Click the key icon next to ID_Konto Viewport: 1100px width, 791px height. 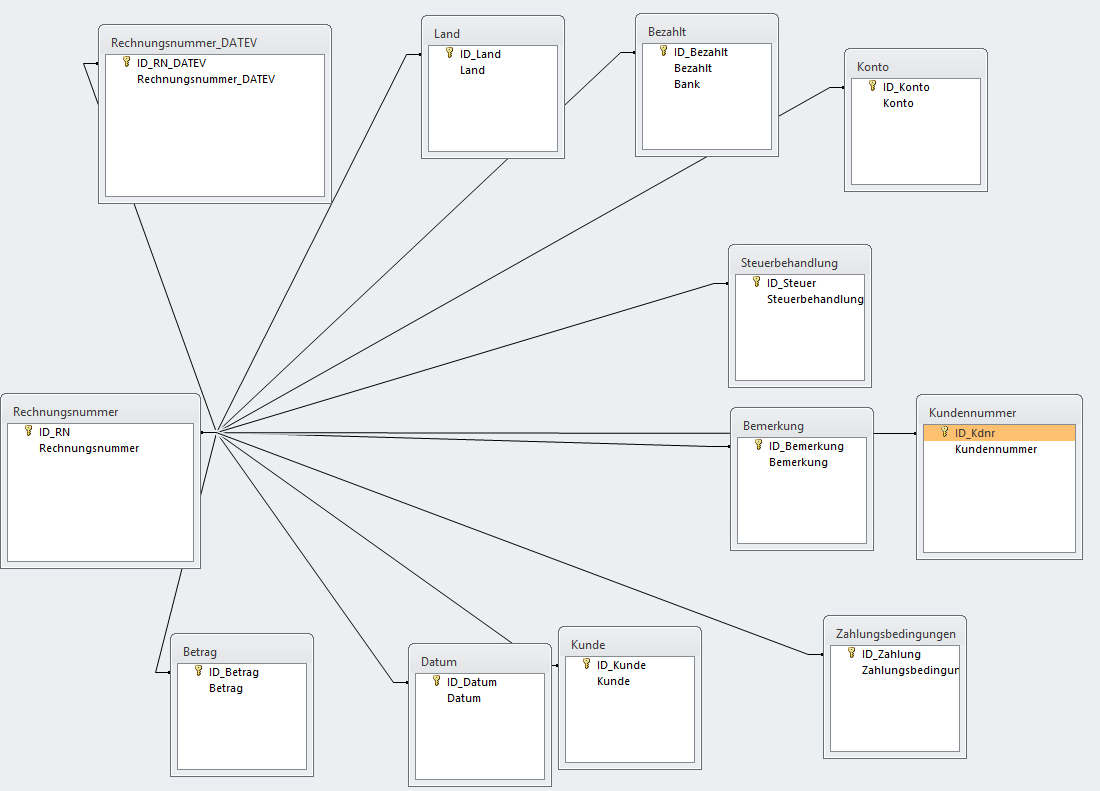click(873, 86)
